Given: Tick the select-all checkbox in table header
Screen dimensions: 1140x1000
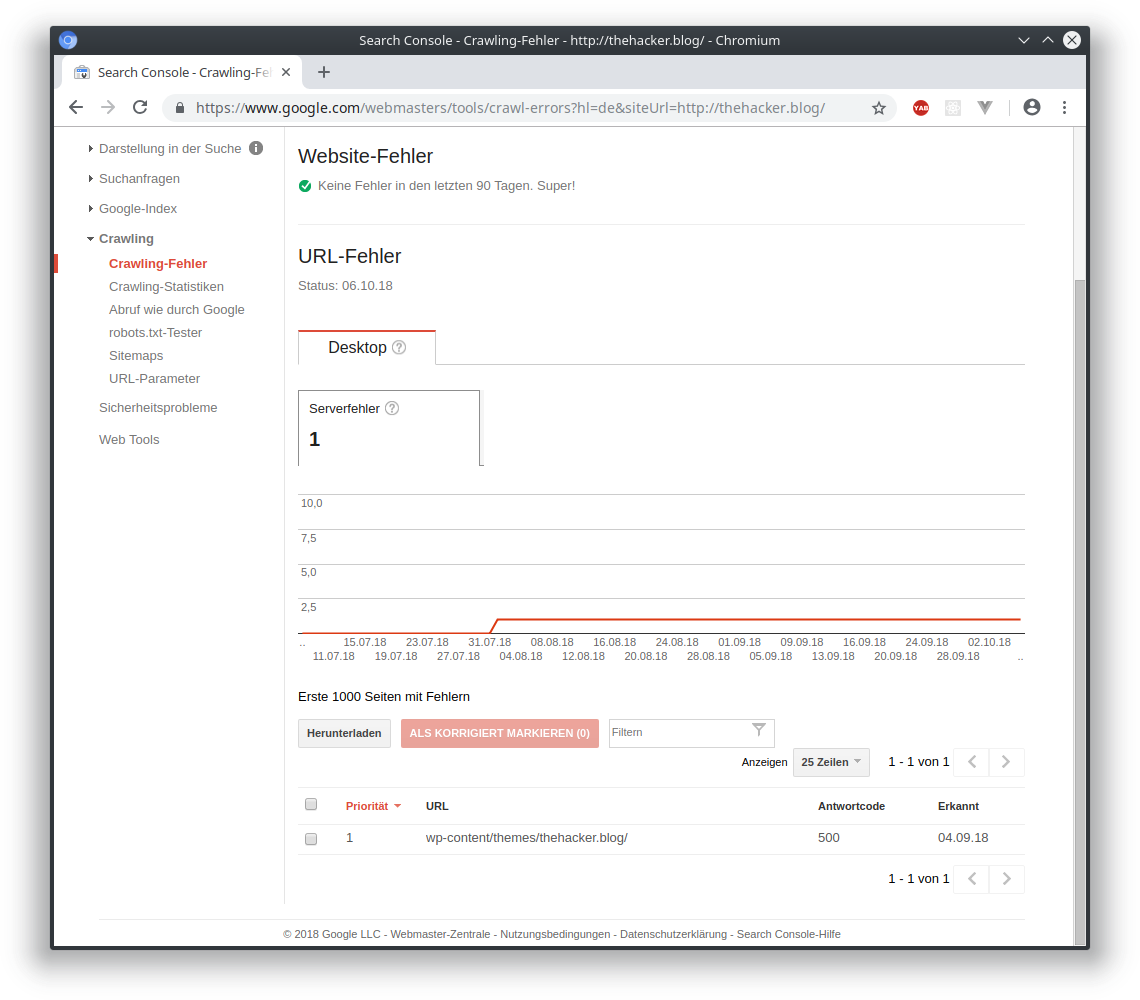Looking at the screenshot, I should tap(311, 805).
